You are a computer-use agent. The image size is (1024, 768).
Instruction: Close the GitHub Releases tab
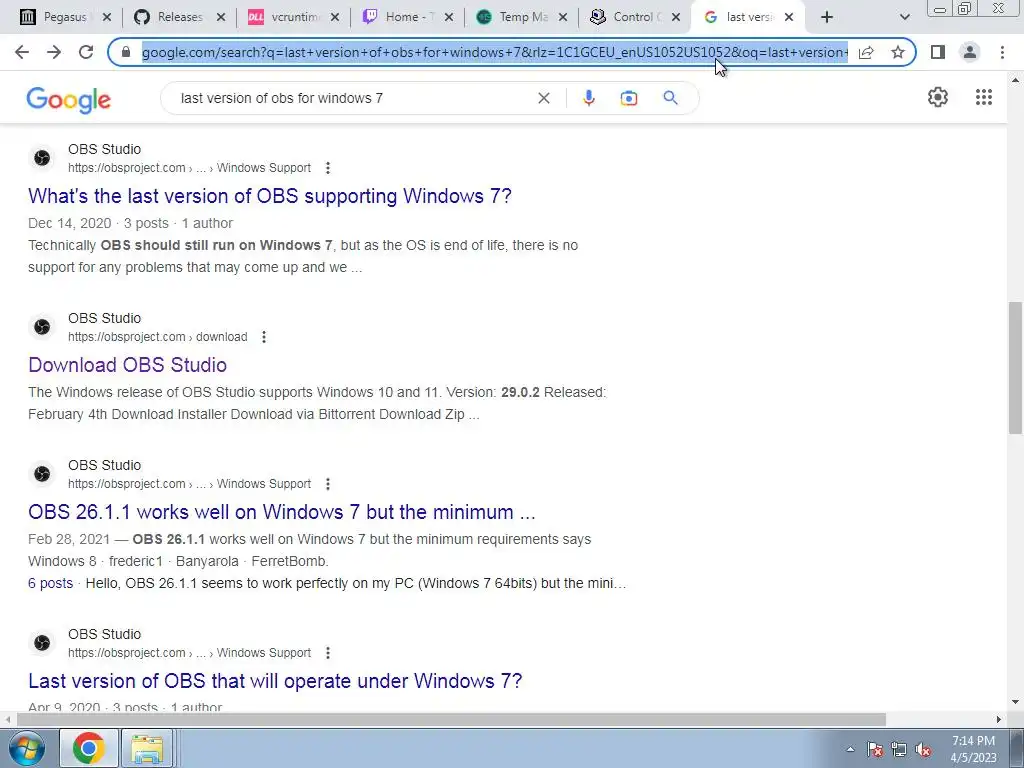tap(221, 17)
